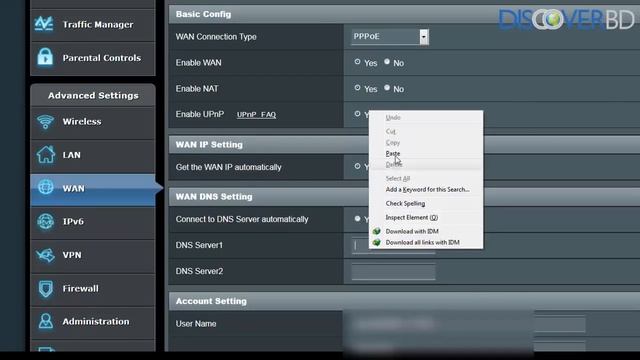The height and width of the screenshot is (360, 640).
Task: Click the IPv6 globe icon
Action: (45, 221)
